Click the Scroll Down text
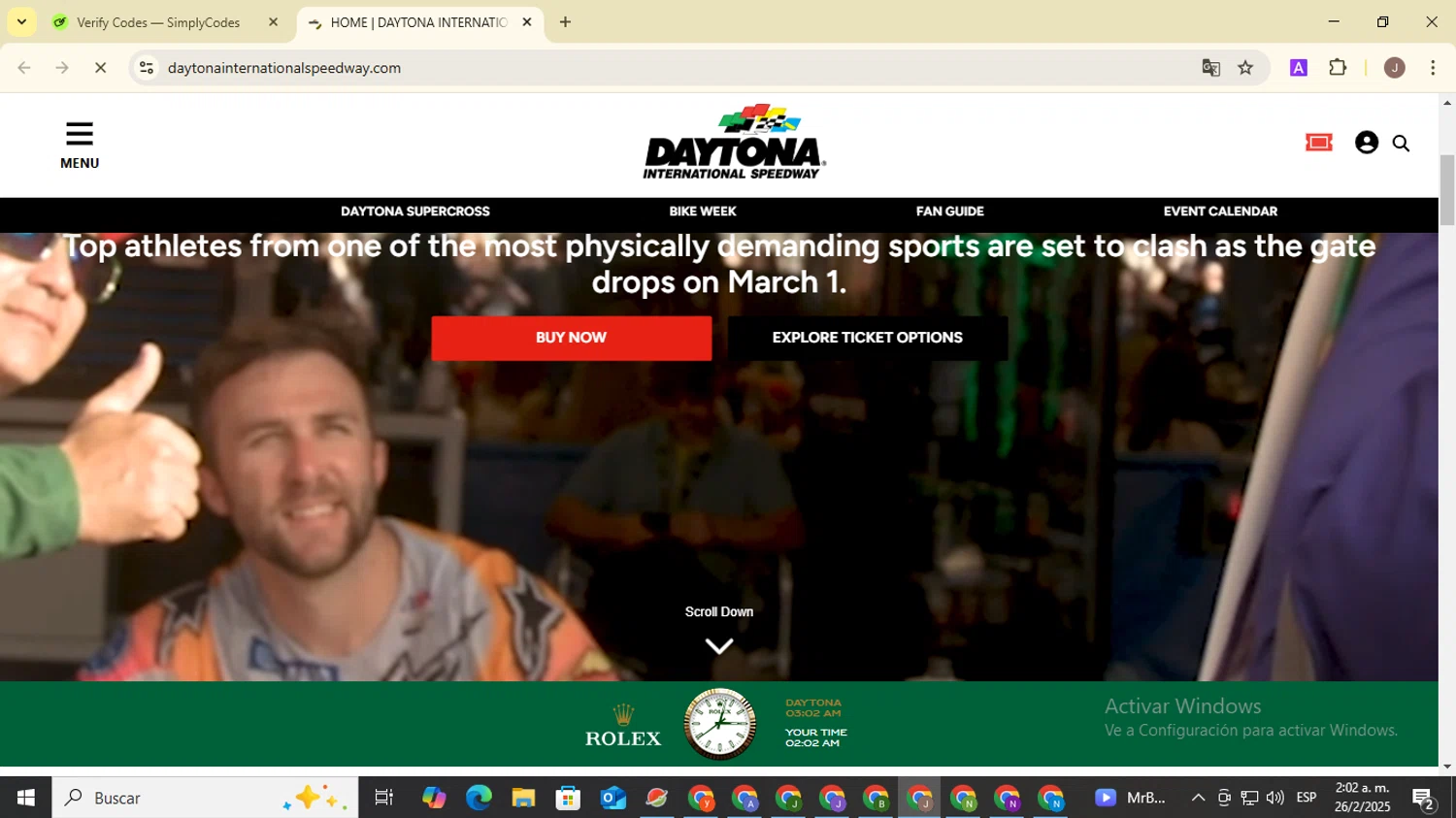 [719, 612]
